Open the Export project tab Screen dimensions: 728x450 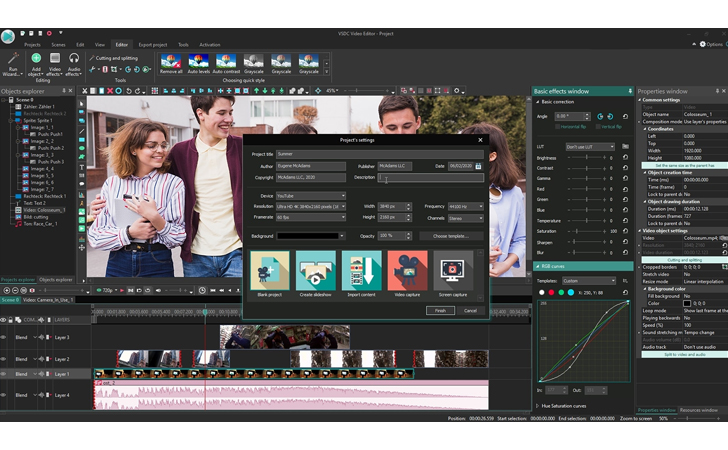coord(153,45)
